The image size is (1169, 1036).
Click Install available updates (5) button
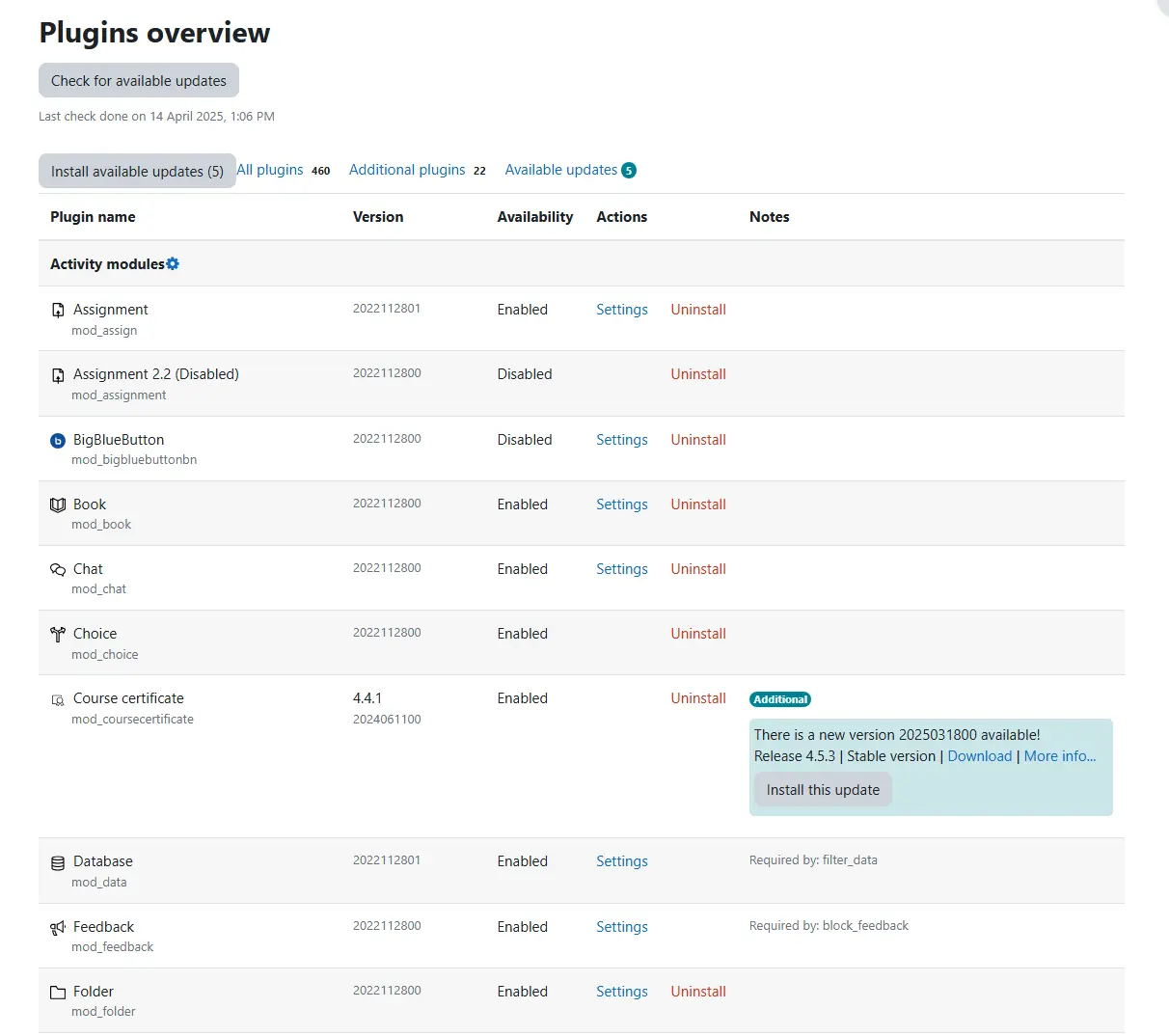click(x=137, y=172)
